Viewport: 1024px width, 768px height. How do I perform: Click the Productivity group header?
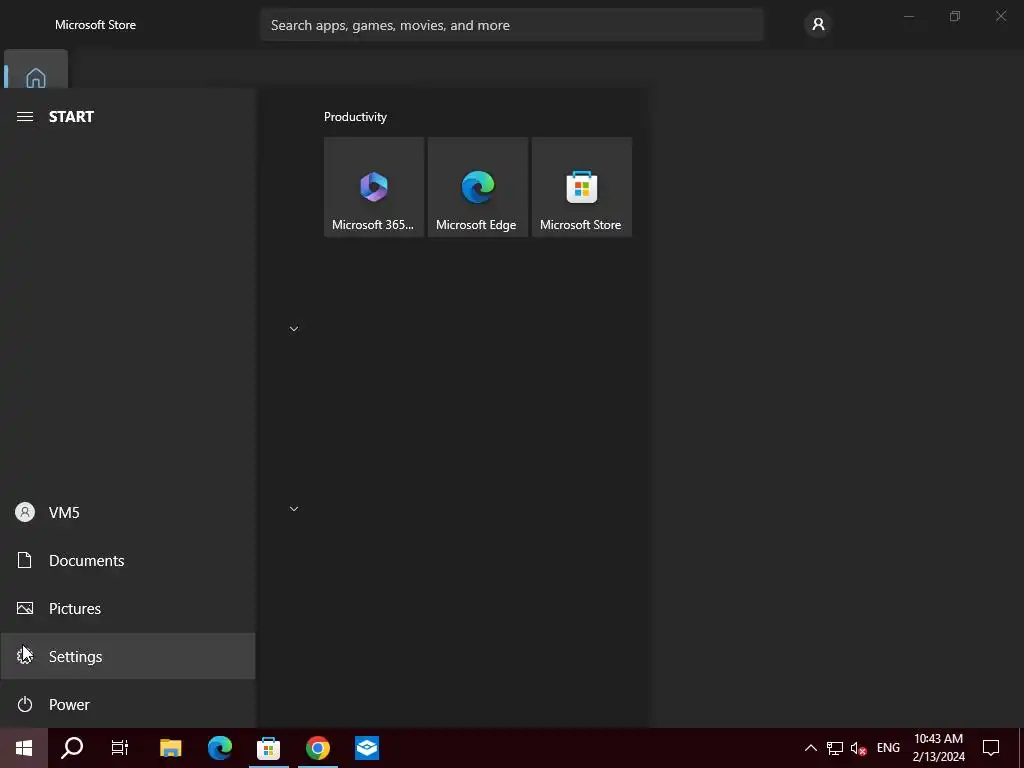click(x=355, y=117)
